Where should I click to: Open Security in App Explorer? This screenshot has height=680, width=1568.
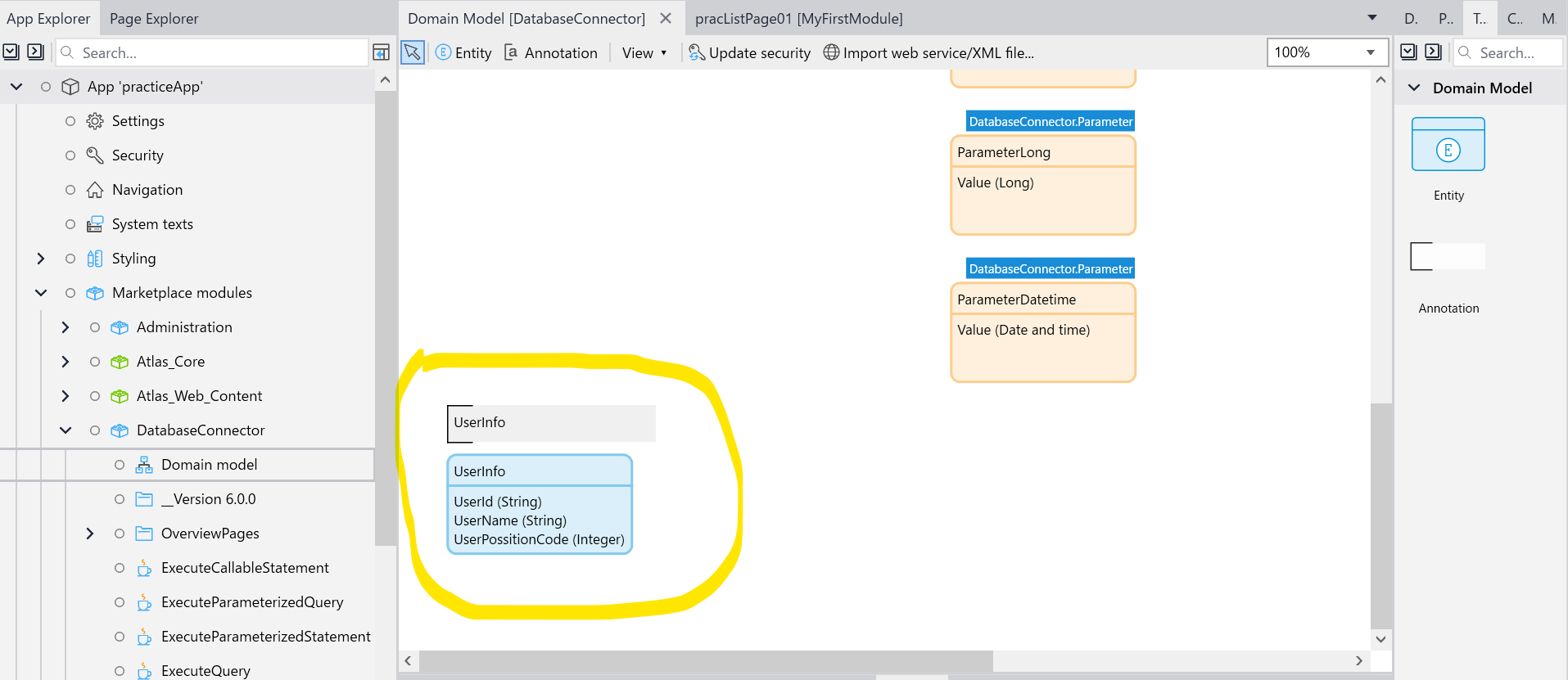138,155
